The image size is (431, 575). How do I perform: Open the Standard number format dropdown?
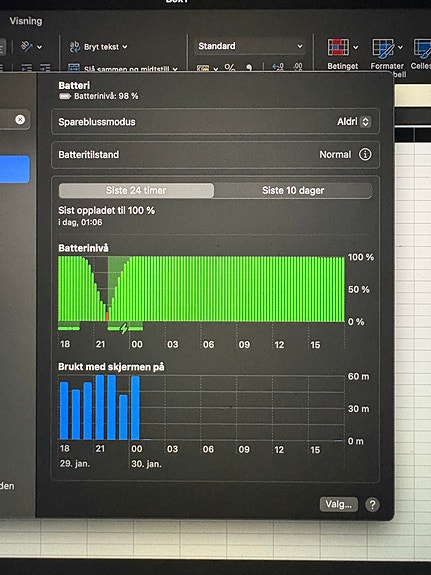[x=250, y=46]
